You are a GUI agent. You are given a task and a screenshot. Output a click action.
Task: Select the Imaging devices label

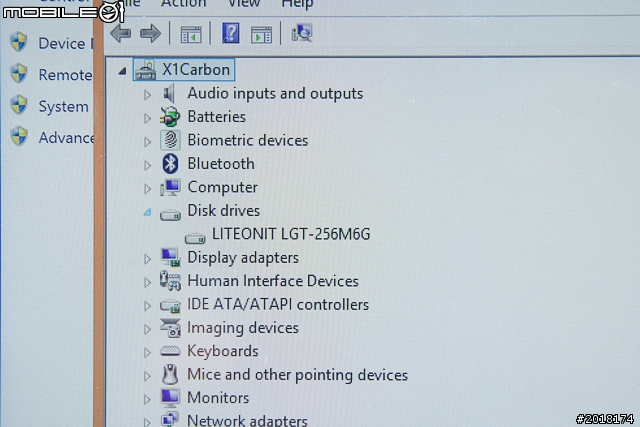tap(243, 328)
